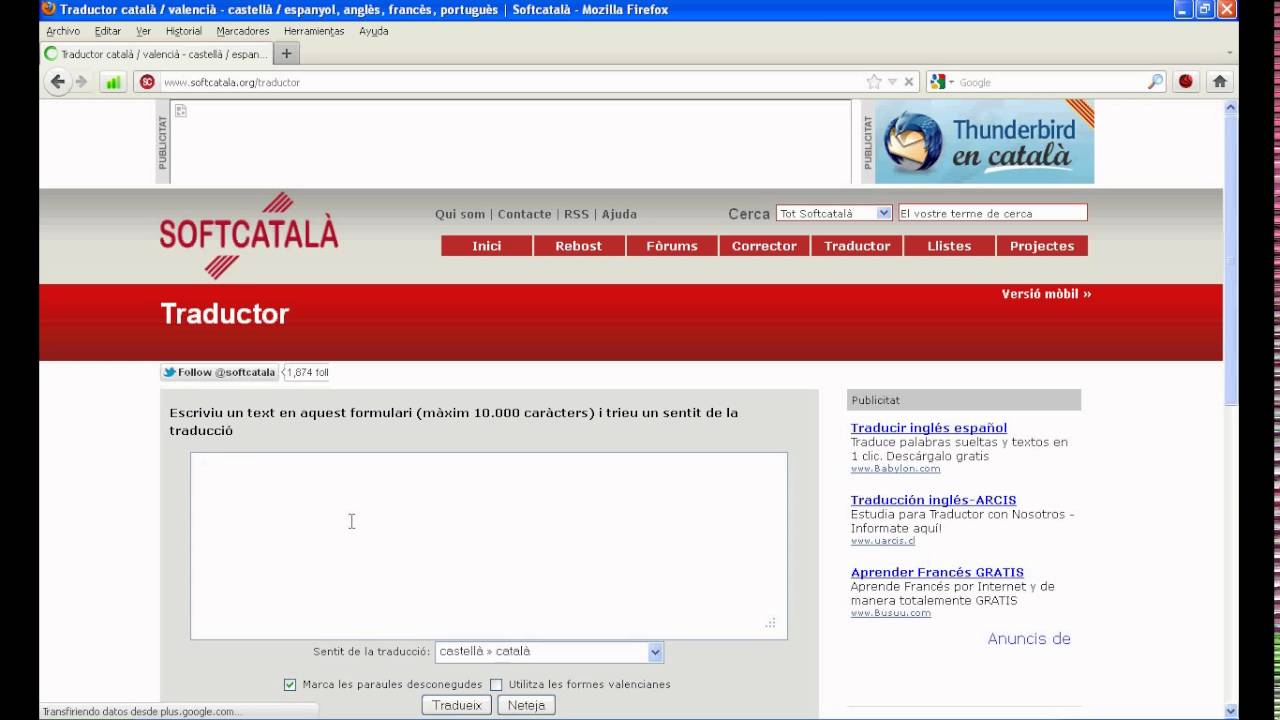Click the Twitter follower count '1,874 foll'
1280x720 pixels.
point(307,372)
